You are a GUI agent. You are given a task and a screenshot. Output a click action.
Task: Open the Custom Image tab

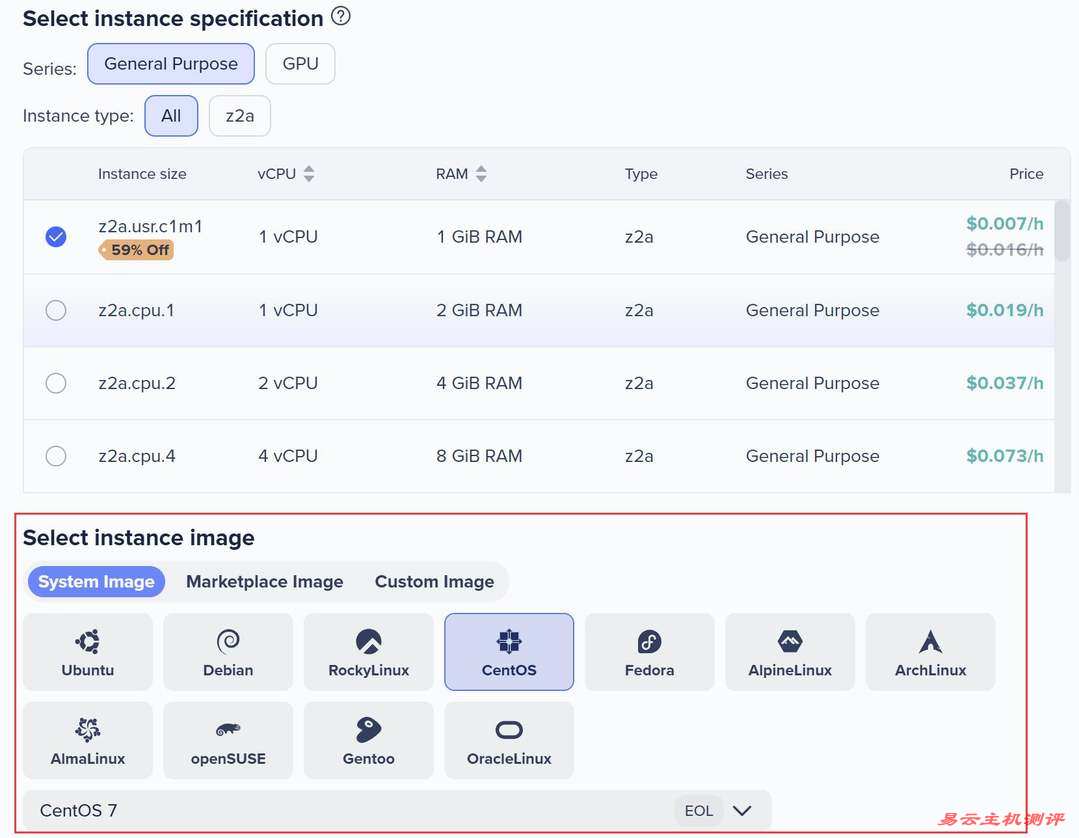coord(434,582)
